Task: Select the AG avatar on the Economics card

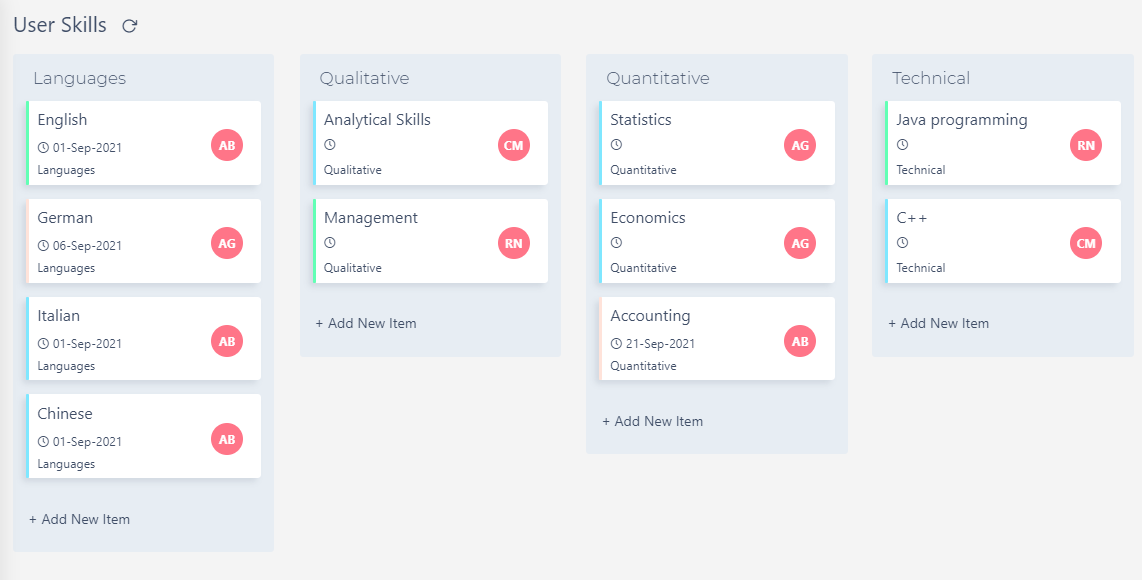Action: 800,243
